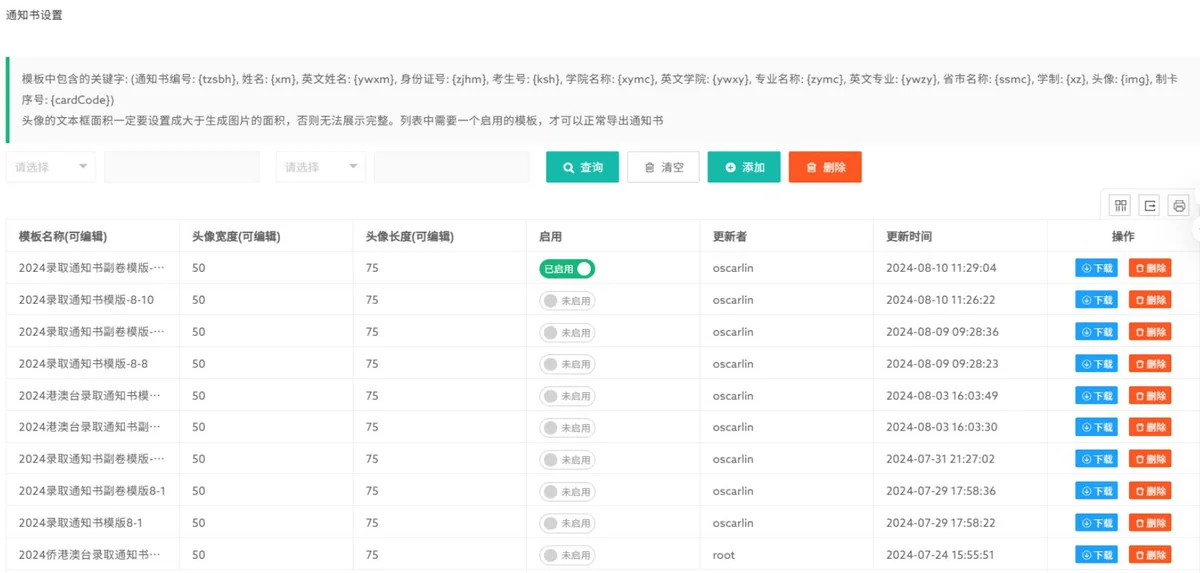Enable the switch in root's template row
Image resolution: width=1200 pixels, height=573 pixels.
(567, 555)
